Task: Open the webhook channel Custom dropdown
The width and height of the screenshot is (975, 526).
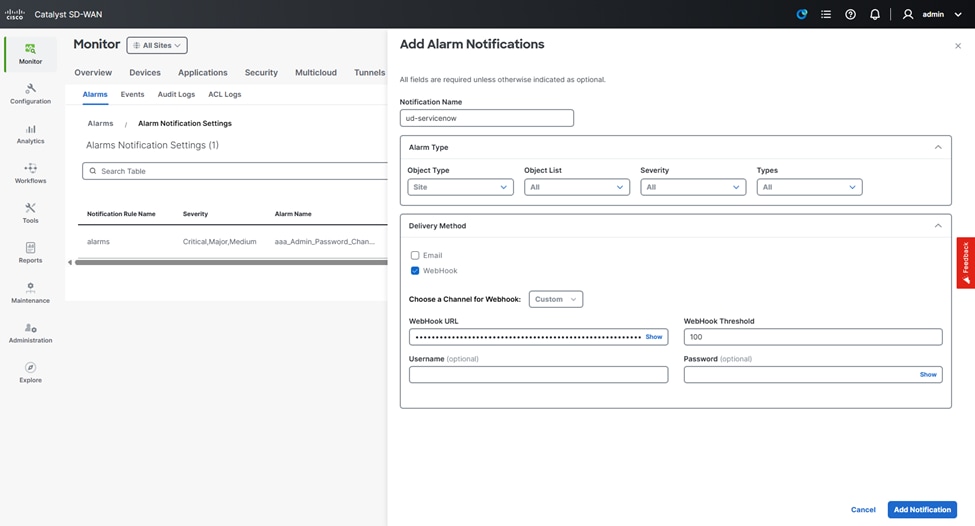Action: click(555, 299)
